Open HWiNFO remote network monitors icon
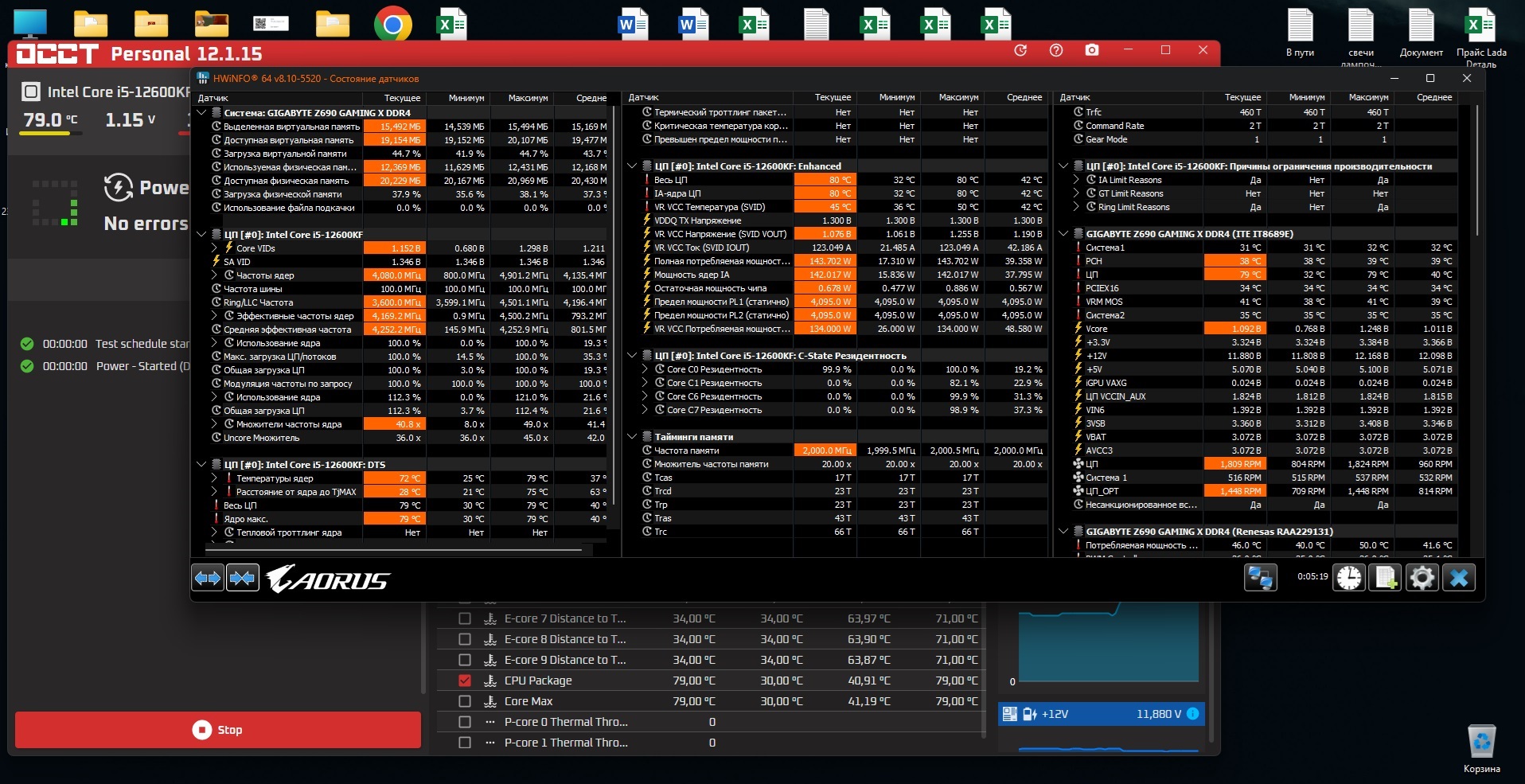Viewport: 1525px width, 784px height. coord(1261,577)
